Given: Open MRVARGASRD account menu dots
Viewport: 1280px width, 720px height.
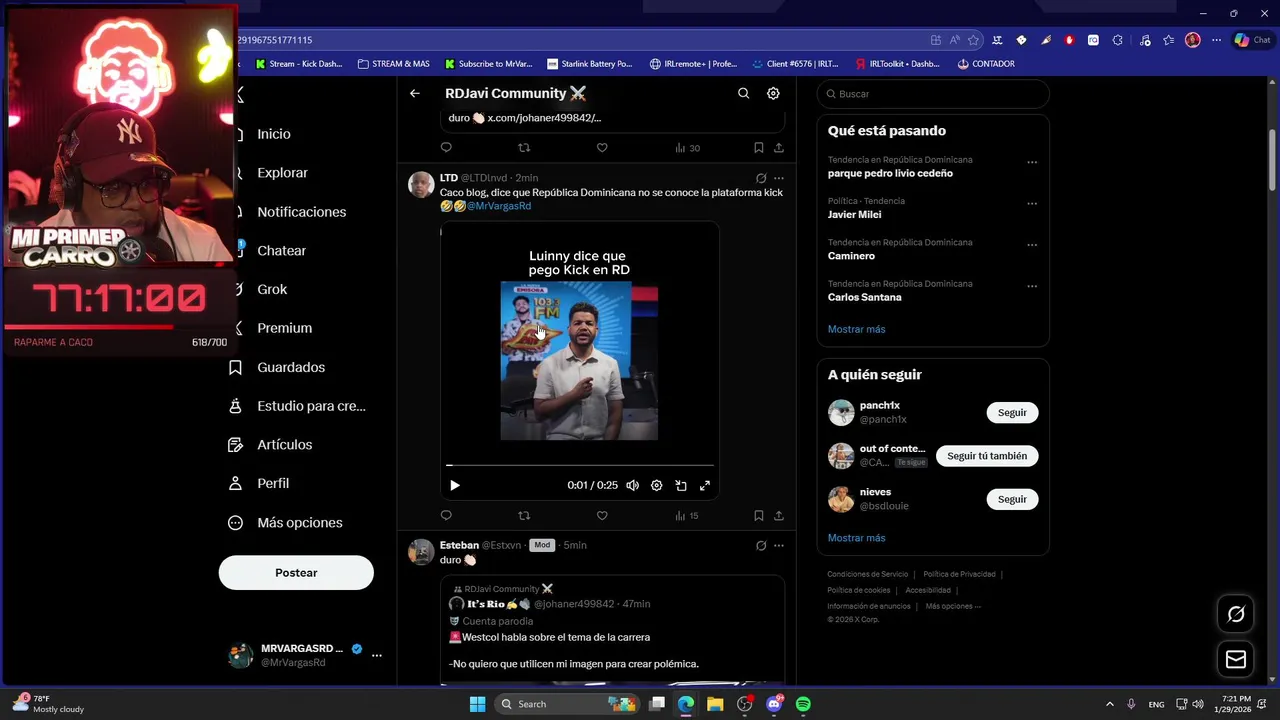Looking at the screenshot, I should 377,655.
